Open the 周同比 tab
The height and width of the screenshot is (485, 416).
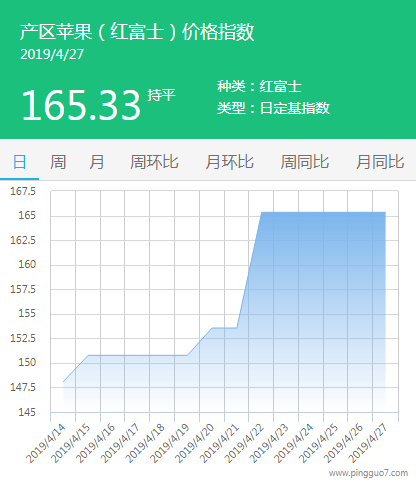click(x=305, y=162)
